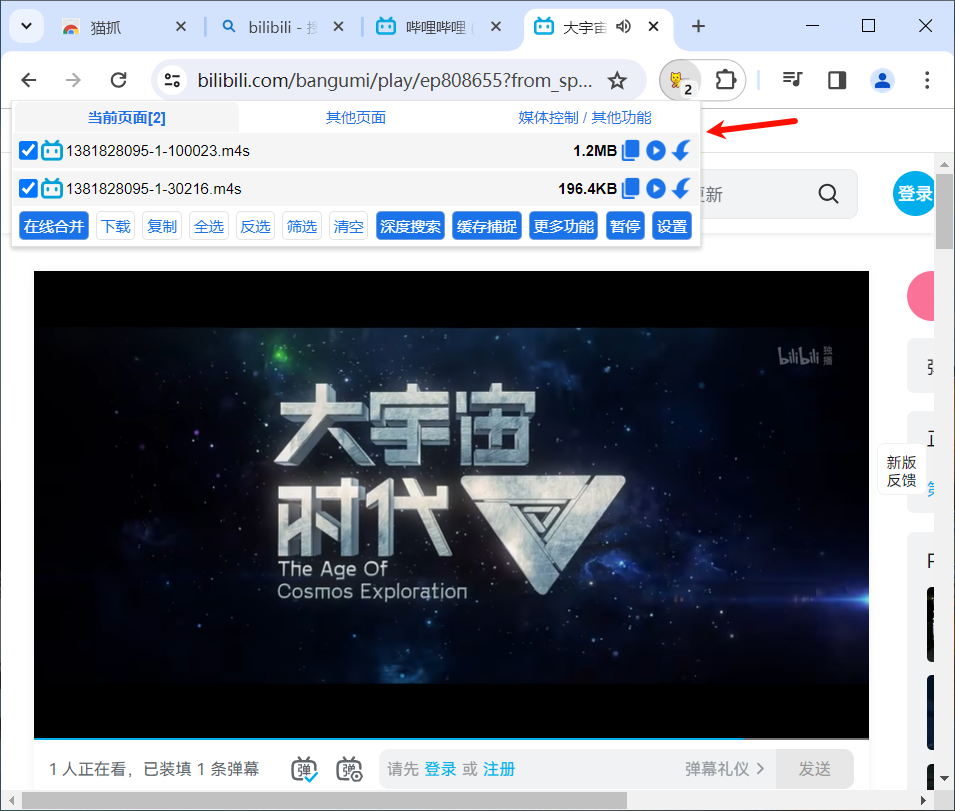Open 更多功能 options
This screenshot has width=955, height=811.
[563, 226]
